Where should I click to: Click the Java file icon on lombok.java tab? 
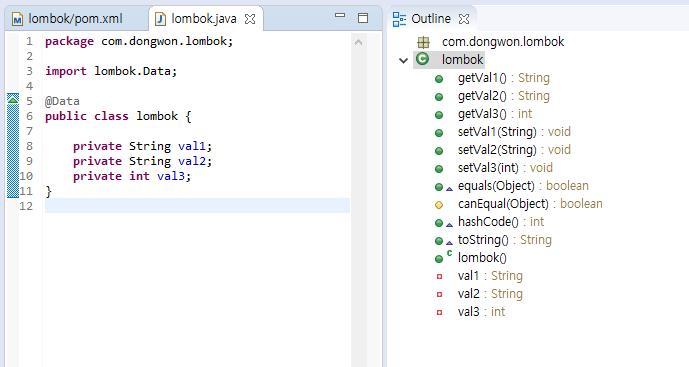[161, 19]
